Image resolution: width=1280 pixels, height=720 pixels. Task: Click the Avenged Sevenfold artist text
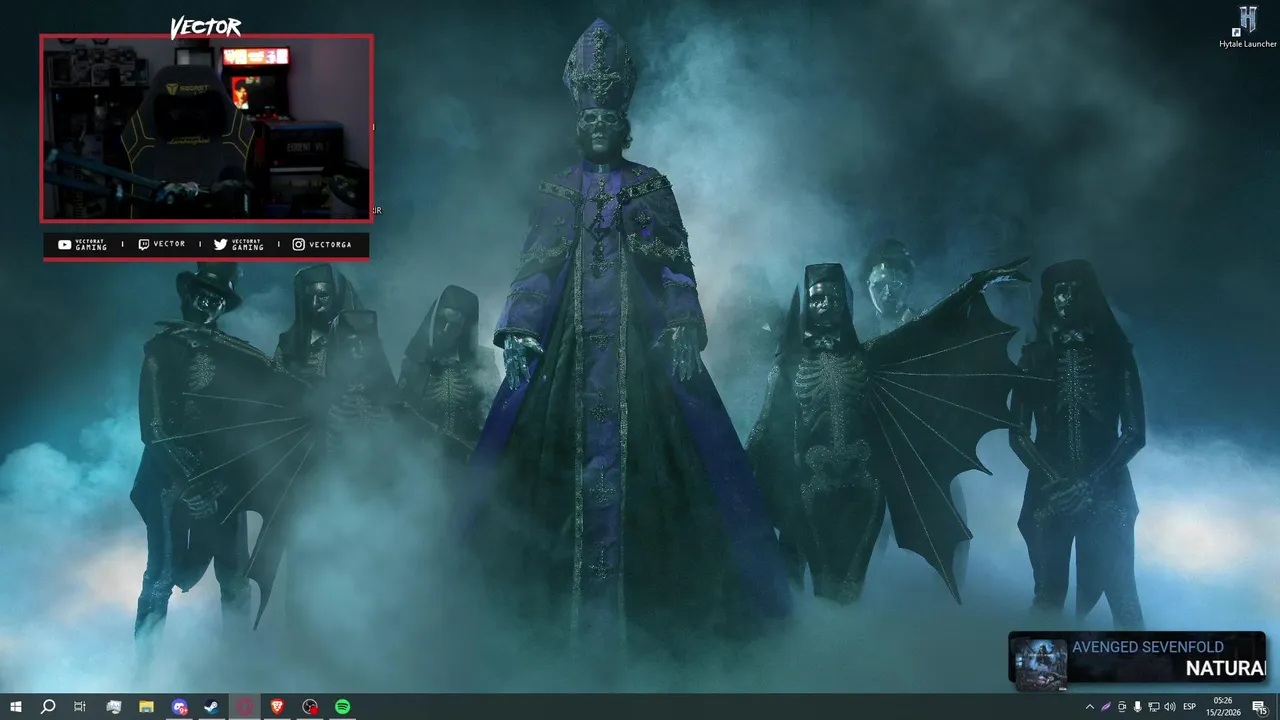[1148, 647]
